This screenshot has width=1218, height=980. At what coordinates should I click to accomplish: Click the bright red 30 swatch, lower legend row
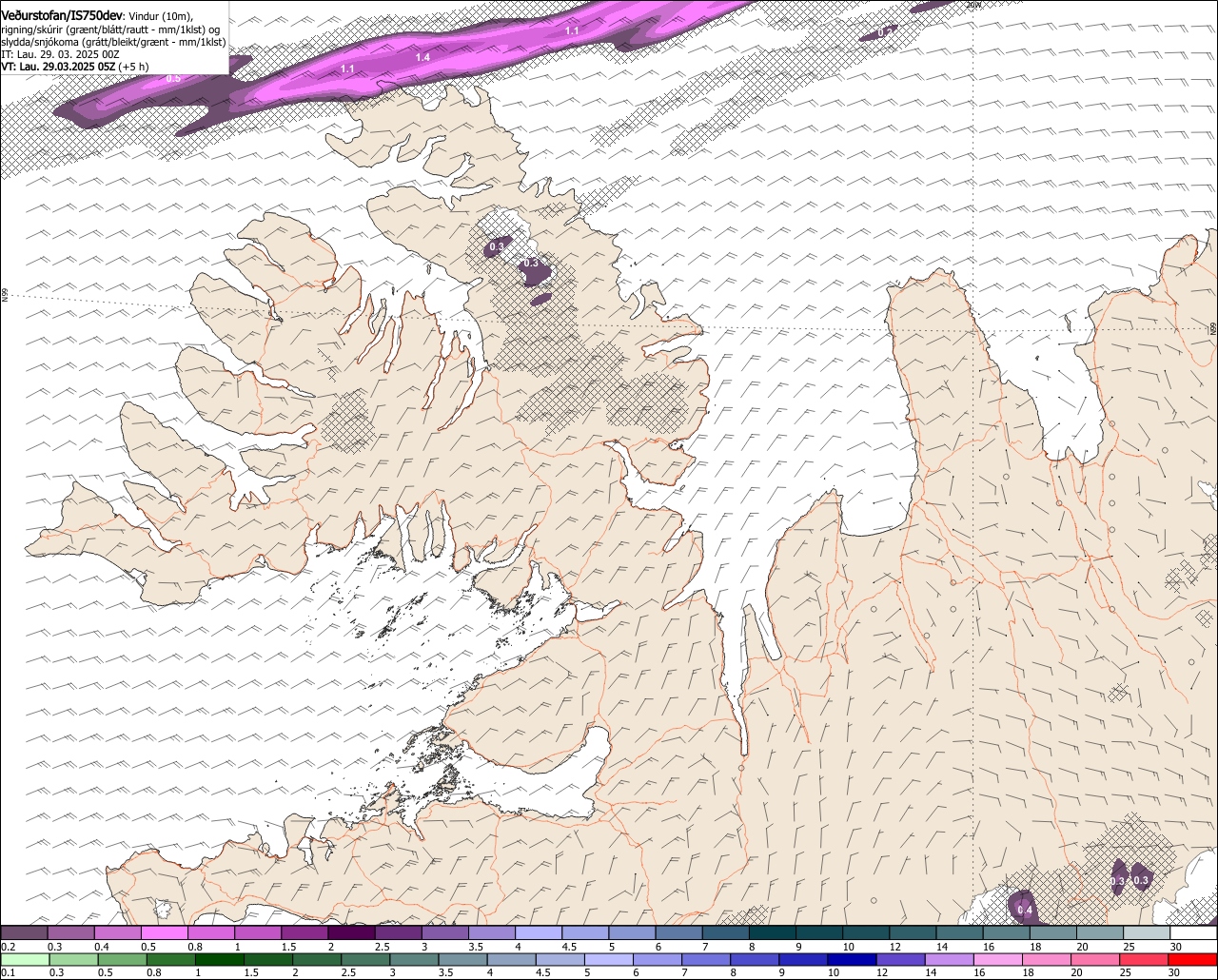point(1194,959)
